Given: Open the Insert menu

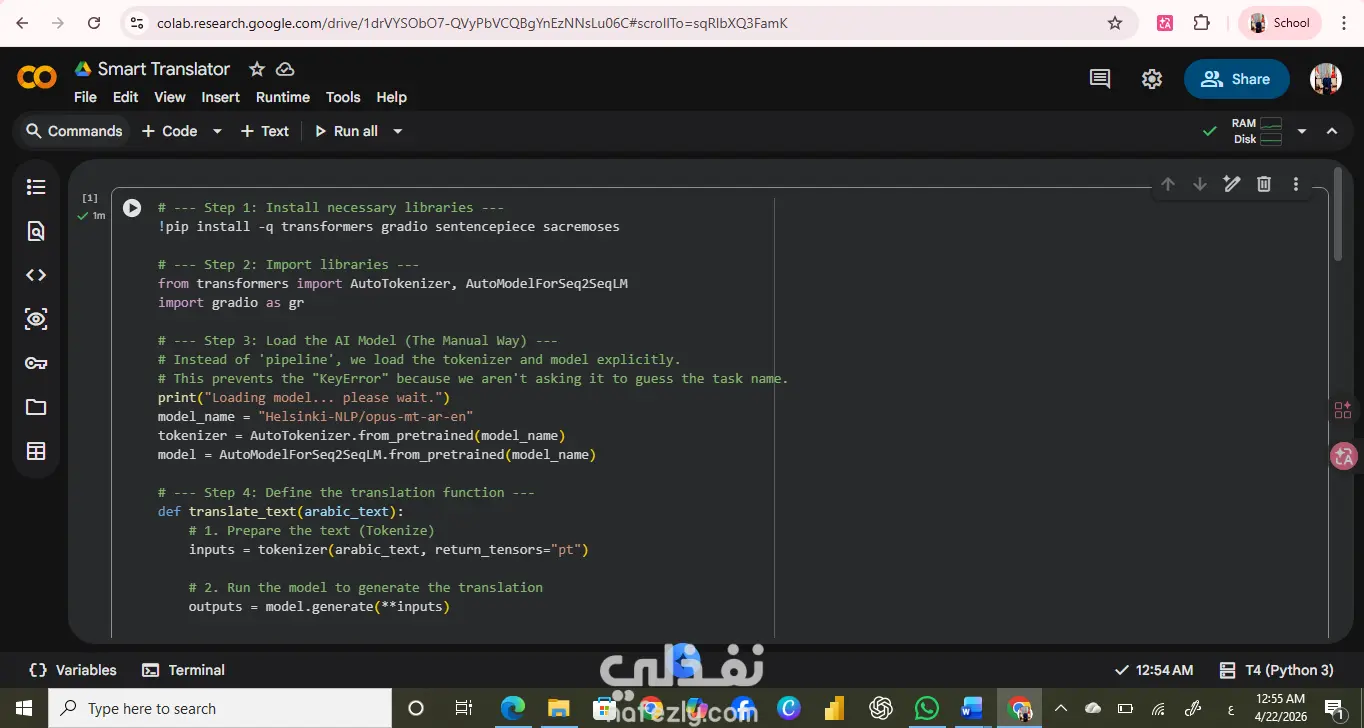Looking at the screenshot, I should pos(220,97).
